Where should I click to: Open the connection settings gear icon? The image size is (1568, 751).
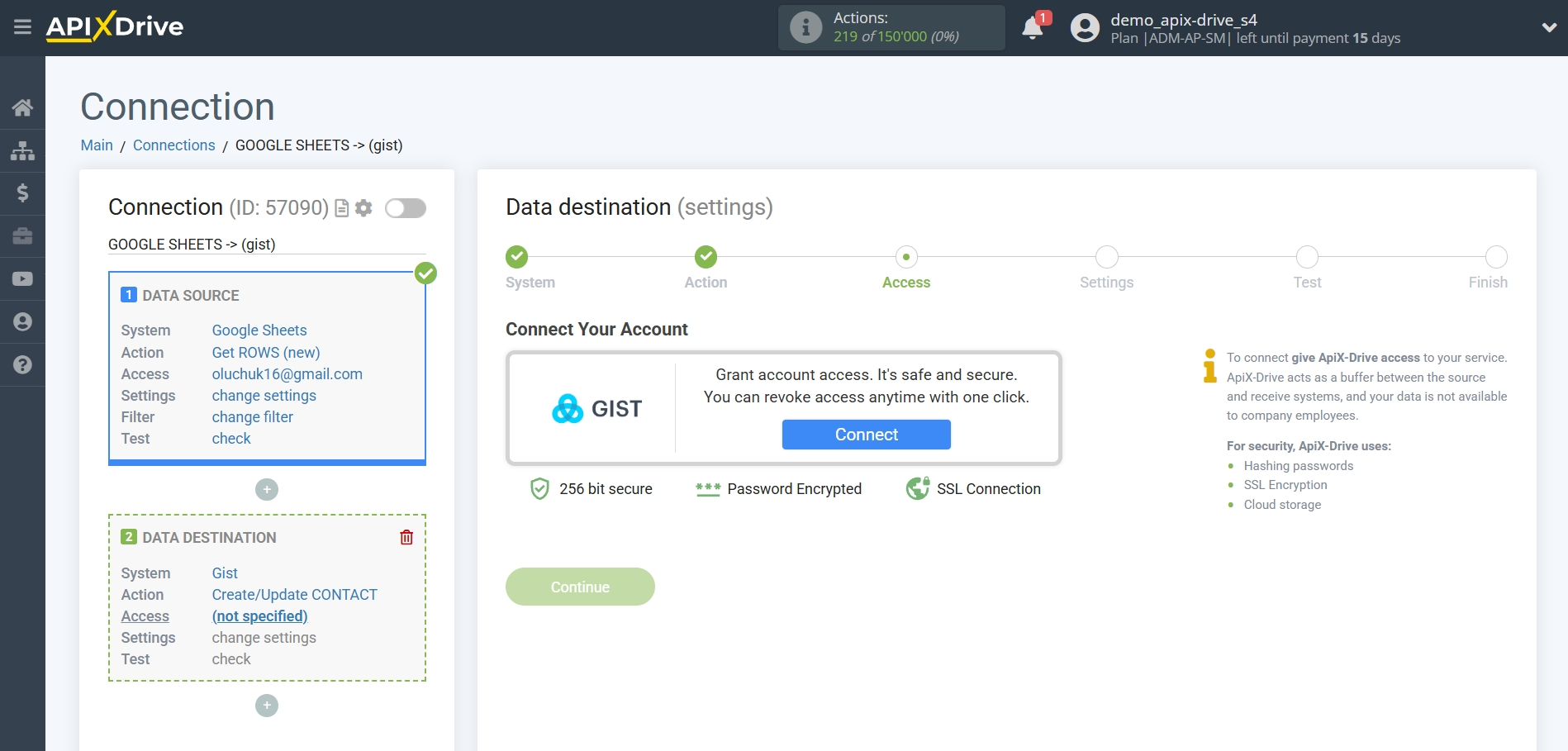(x=362, y=208)
